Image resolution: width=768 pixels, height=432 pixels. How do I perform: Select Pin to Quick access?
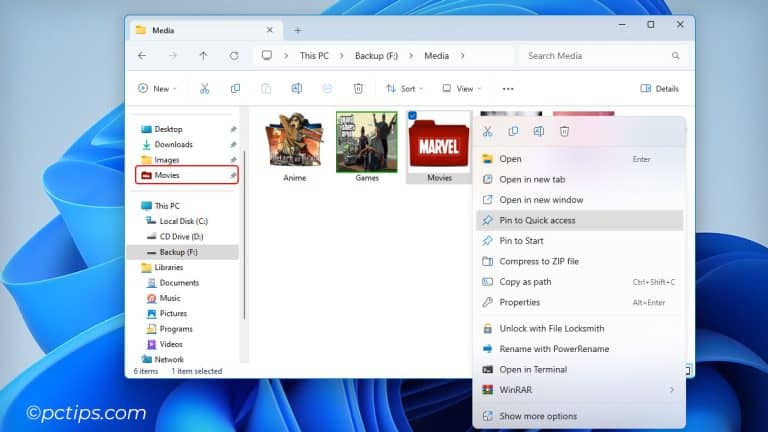(x=579, y=220)
